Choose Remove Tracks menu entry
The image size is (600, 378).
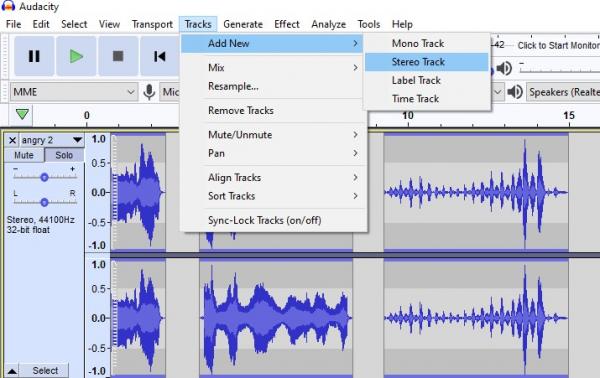tap(272, 111)
